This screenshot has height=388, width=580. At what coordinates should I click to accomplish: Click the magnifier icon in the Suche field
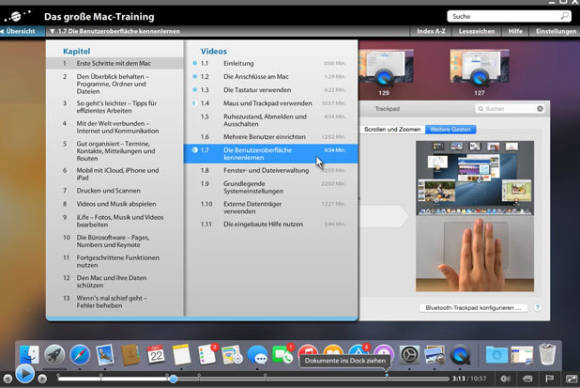[x=564, y=16]
